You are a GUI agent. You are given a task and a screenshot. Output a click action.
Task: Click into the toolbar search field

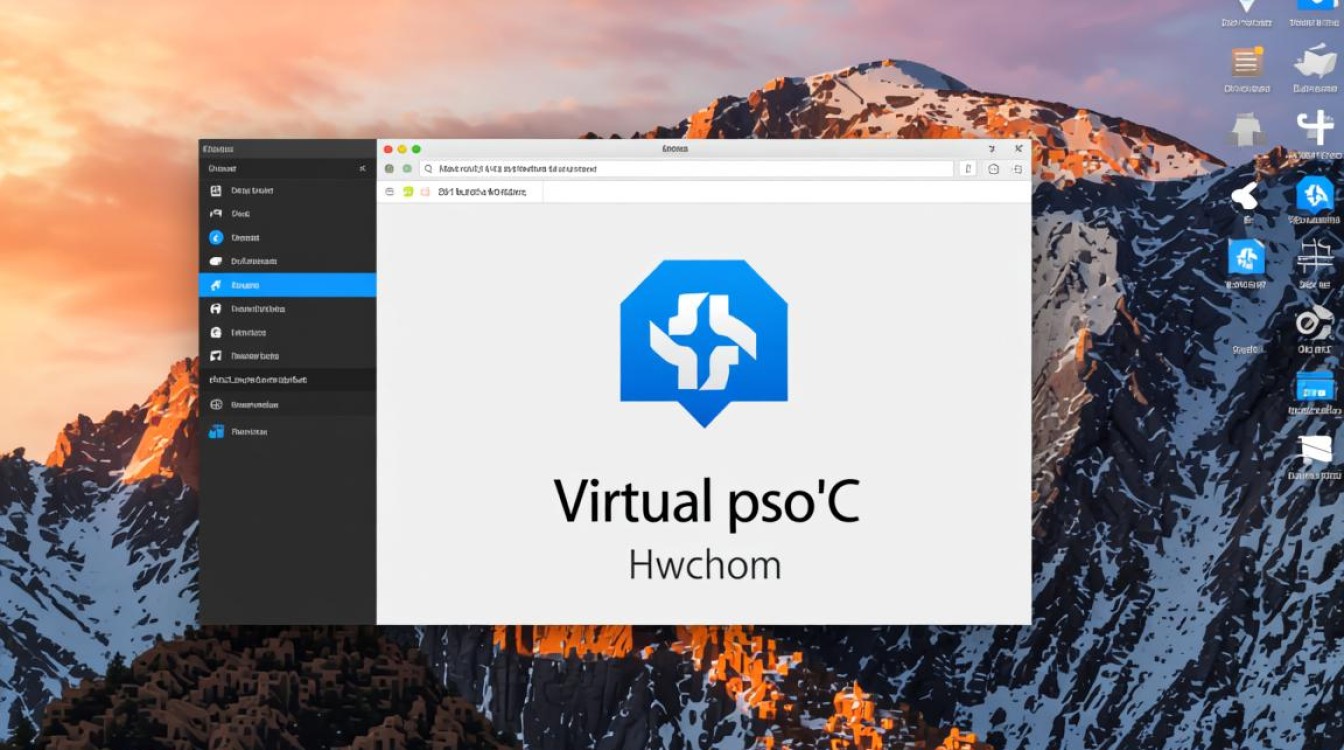[690, 170]
